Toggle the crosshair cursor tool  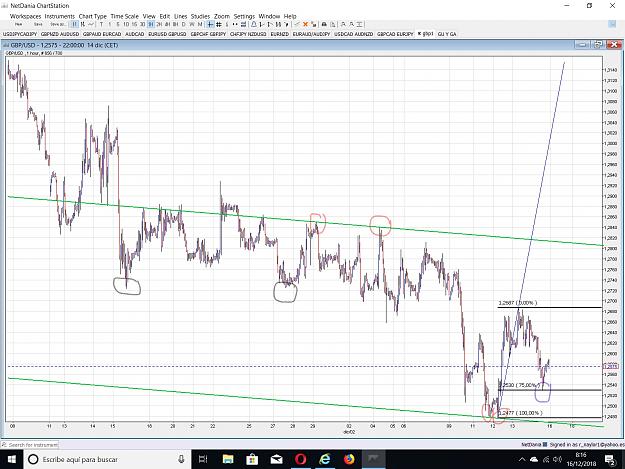coord(210,24)
